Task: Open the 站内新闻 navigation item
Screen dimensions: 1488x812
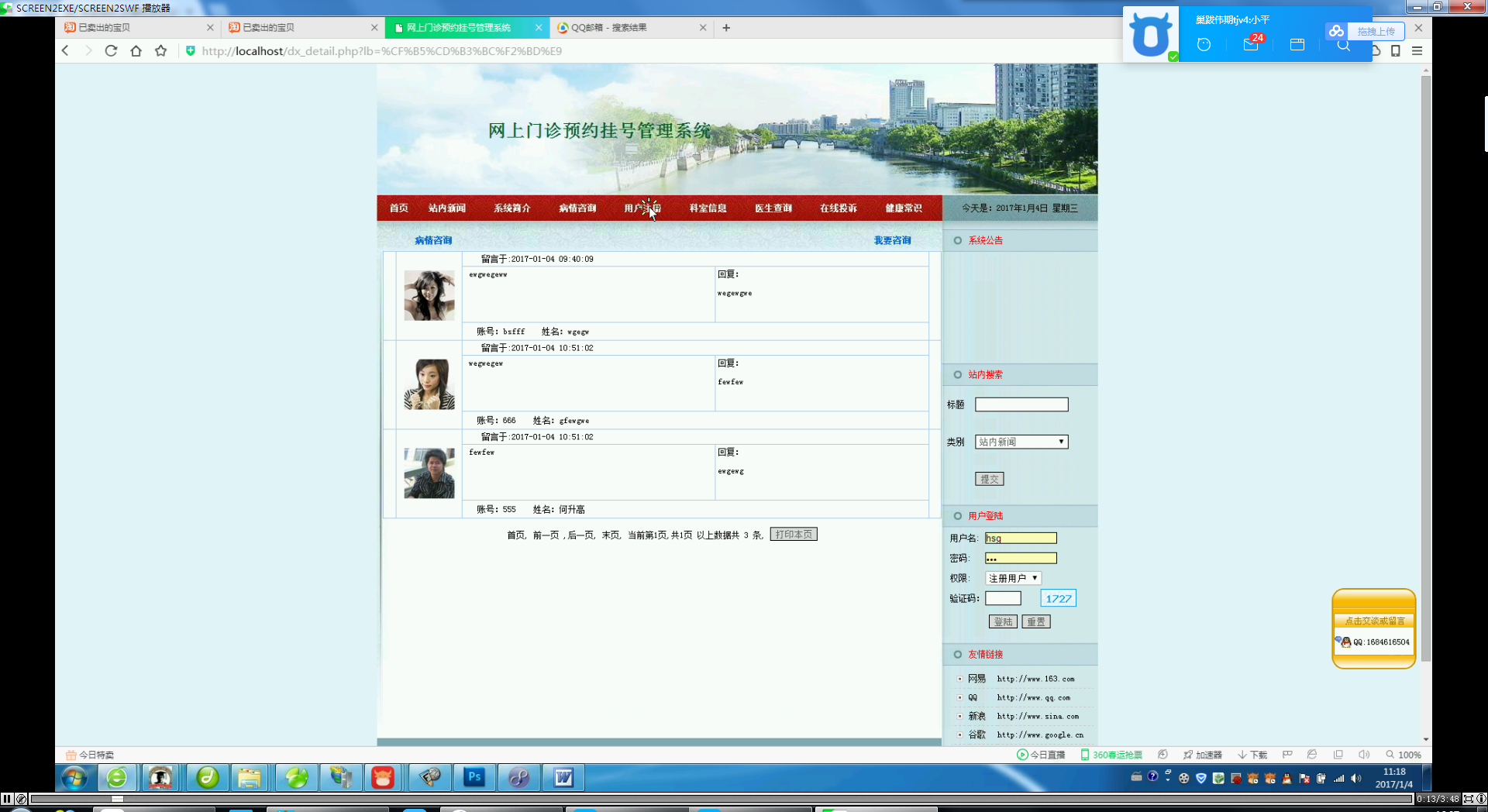Action: (447, 208)
